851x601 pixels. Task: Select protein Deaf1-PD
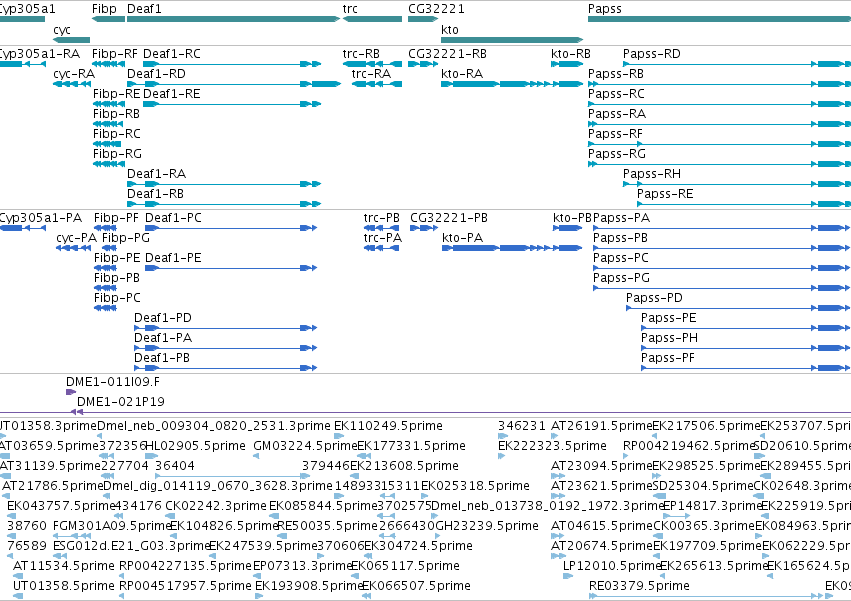(225, 328)
